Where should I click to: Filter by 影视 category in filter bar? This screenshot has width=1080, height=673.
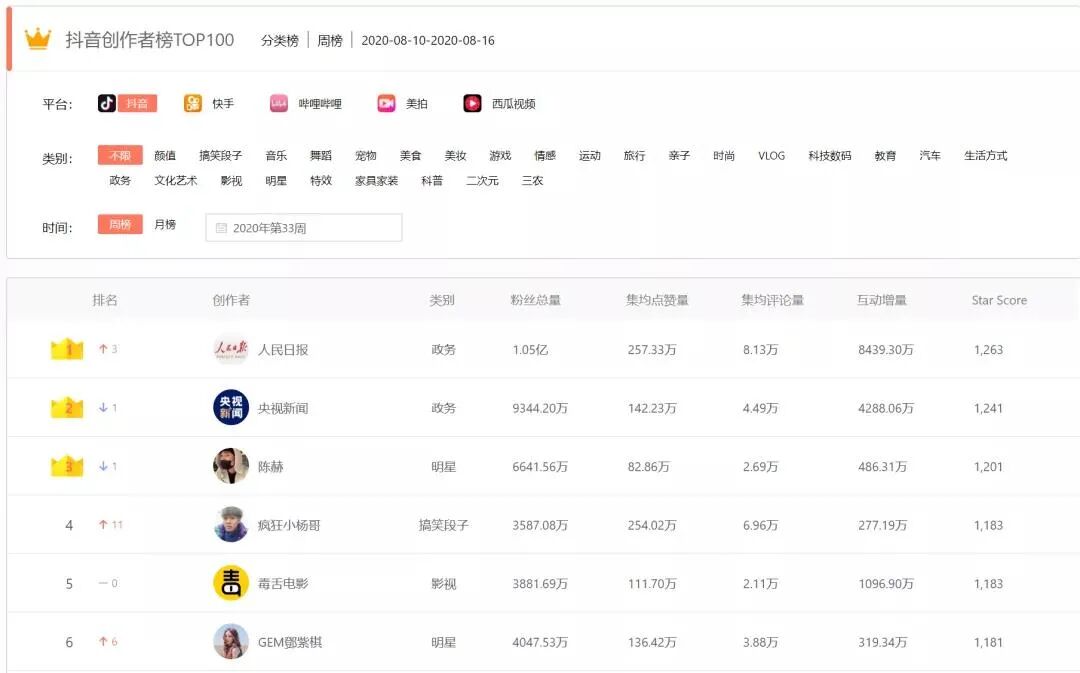point(231,180)
